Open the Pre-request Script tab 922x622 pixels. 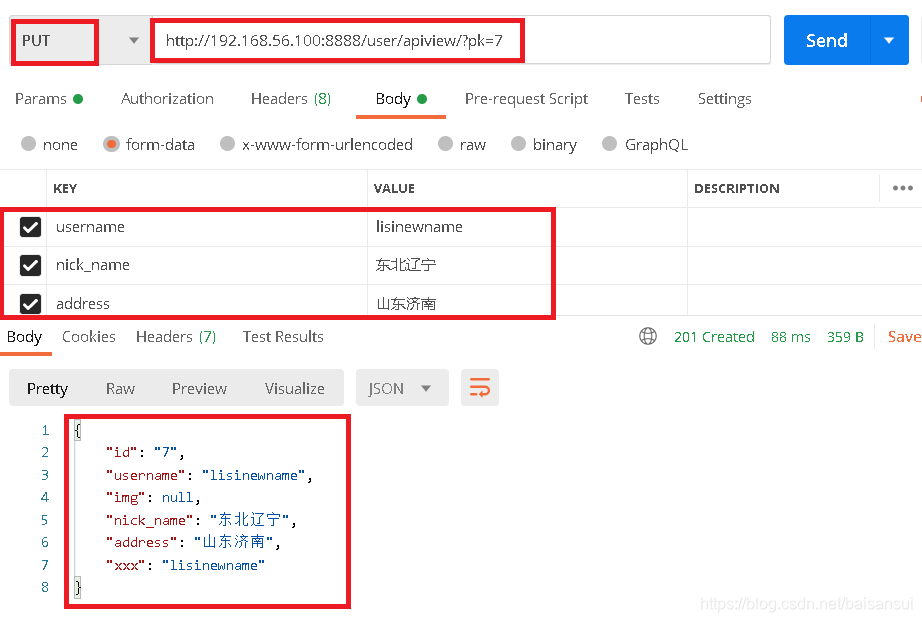[x=526, y=99]
